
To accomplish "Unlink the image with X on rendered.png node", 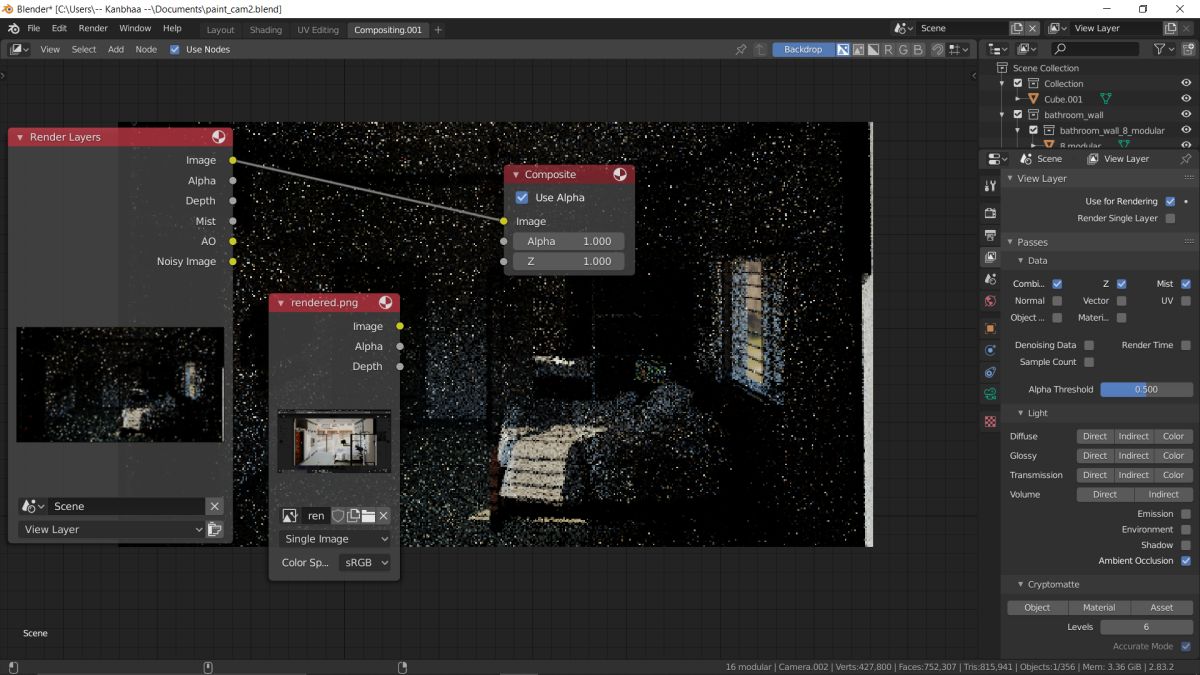I will (383, 516).
